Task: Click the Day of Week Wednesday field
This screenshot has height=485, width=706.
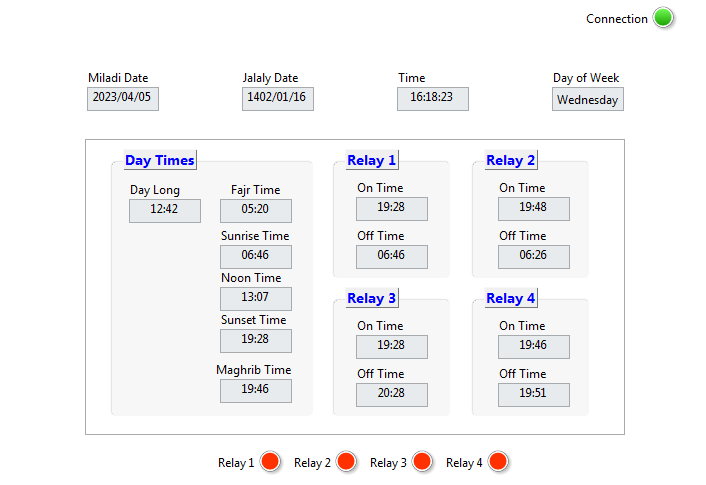Action: pos(588,100)
